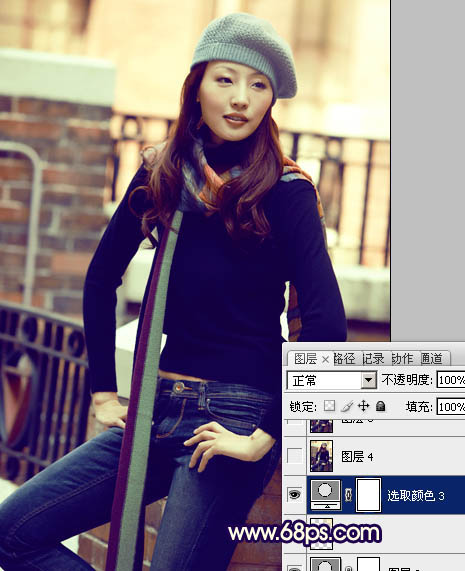Click the 填充 fill value field
Image resolution: width=465 pixels, height=571 pixels.
tap(451, 407)
